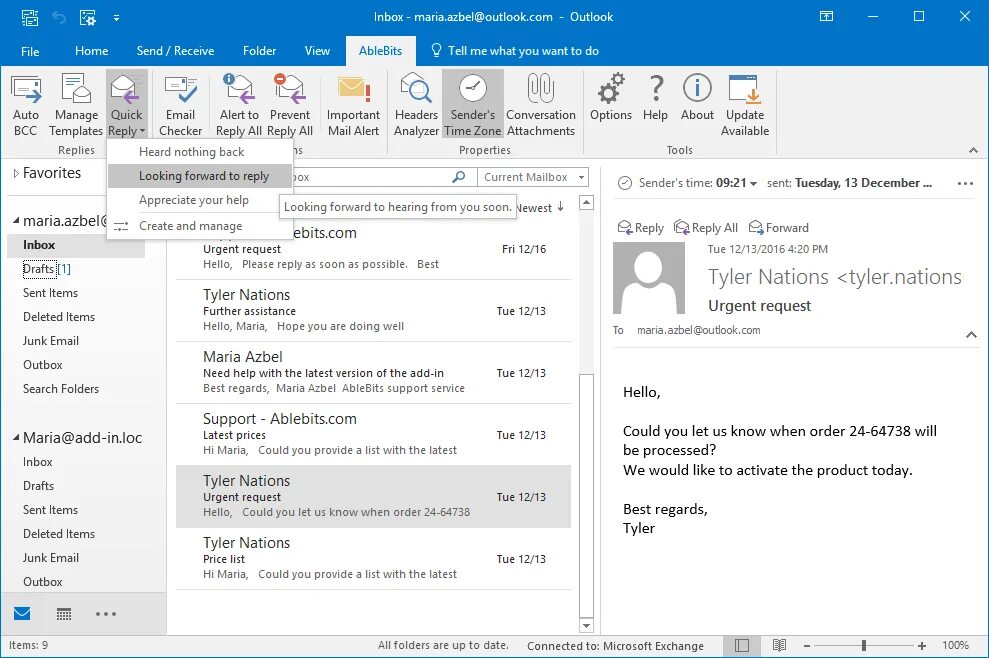This screenshot has height=658, width=989.
Task: Switch to the View tab
Action: (317, 51)
